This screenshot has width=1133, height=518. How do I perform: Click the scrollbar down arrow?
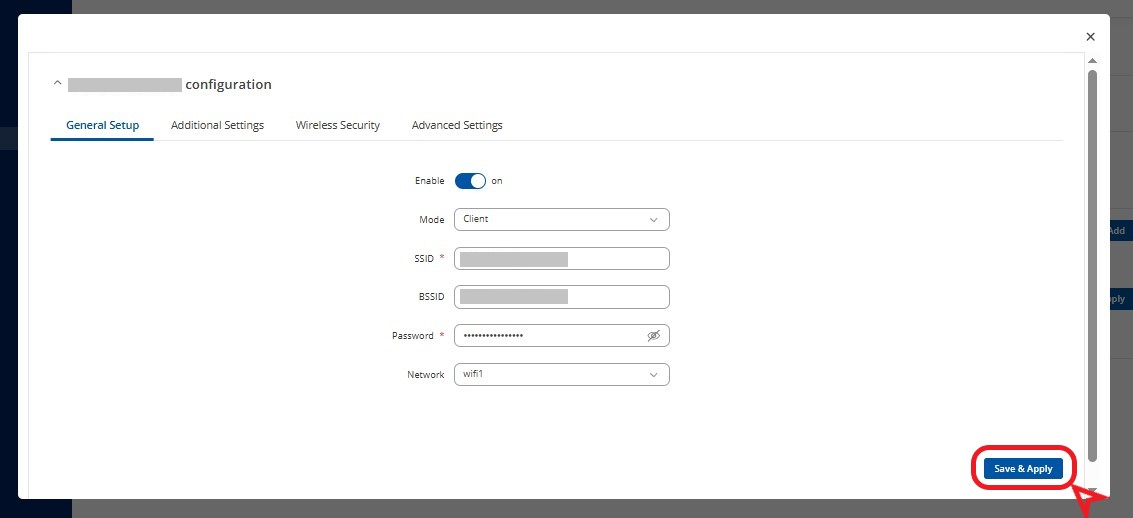[x=1093, y=491]
